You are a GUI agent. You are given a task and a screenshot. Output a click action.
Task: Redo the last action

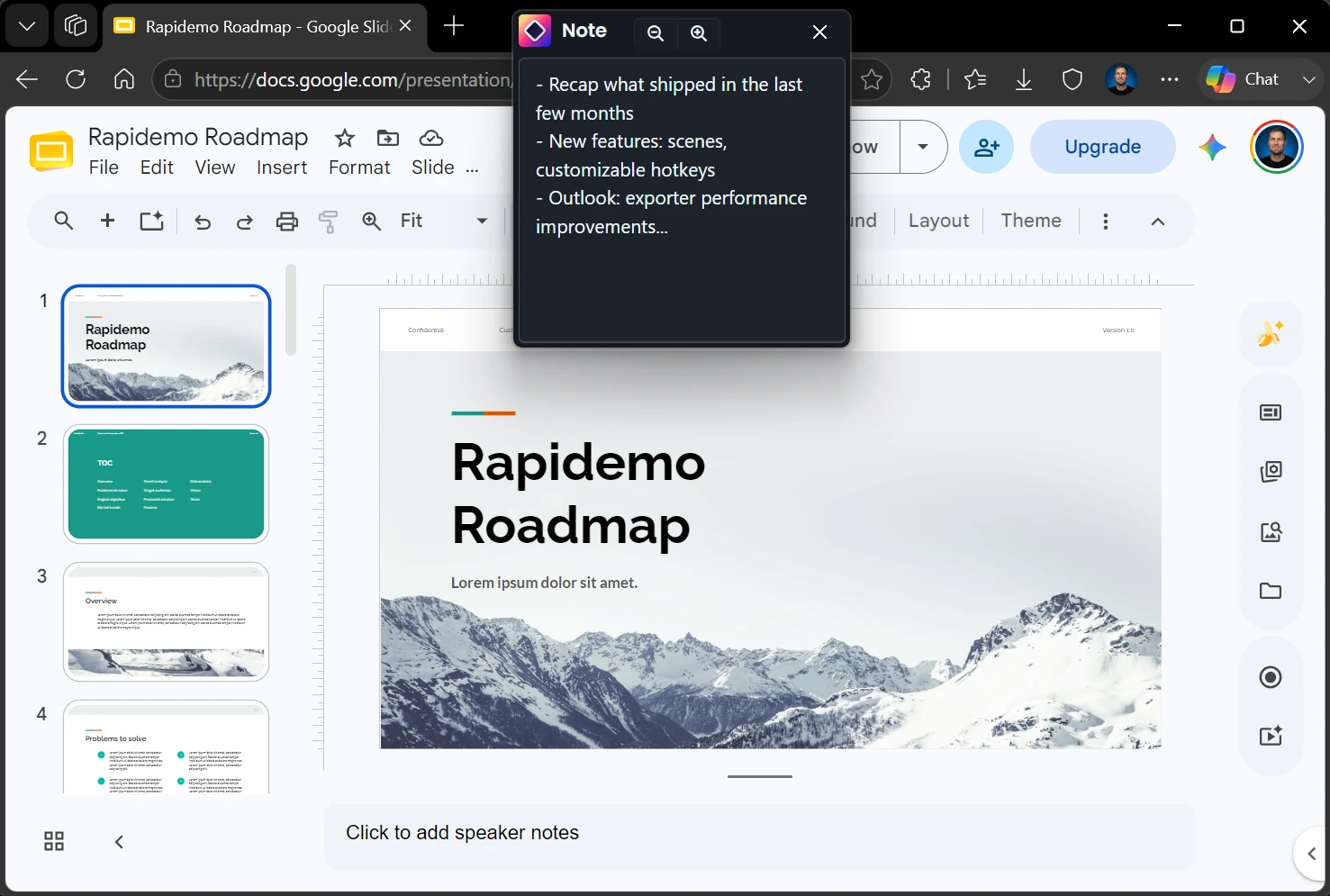click(244, 222)
